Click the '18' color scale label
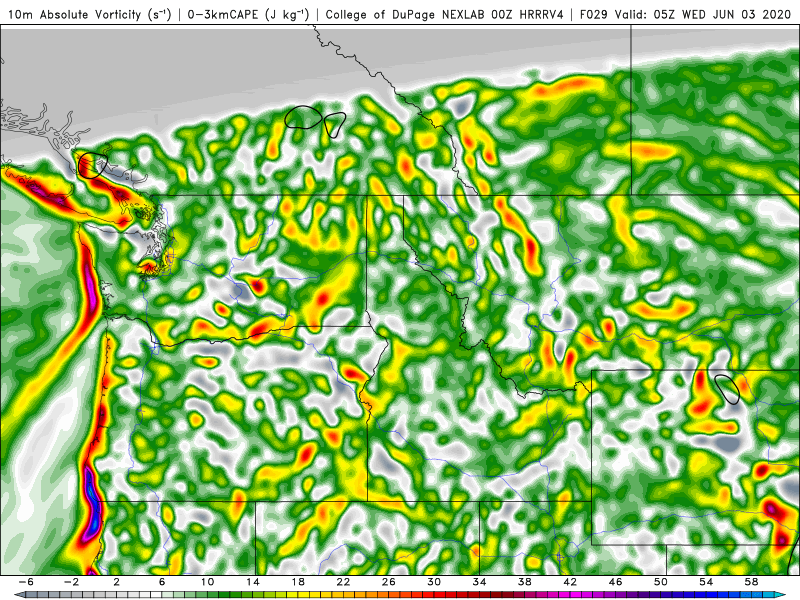This screenshot has height=600, width=800. tap(298, 582)
